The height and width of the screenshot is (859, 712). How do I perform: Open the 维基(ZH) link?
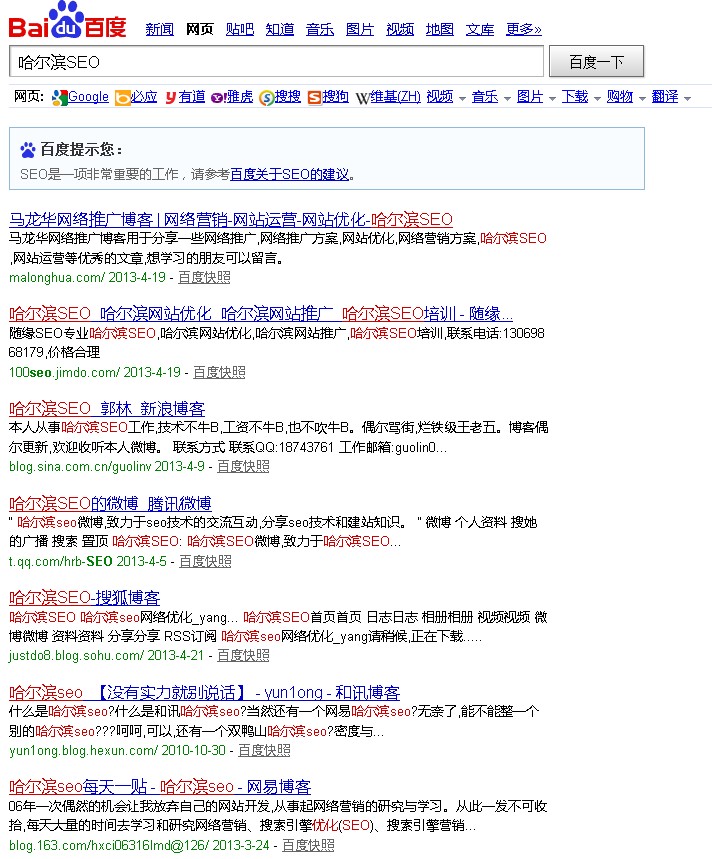coord(395,97)
